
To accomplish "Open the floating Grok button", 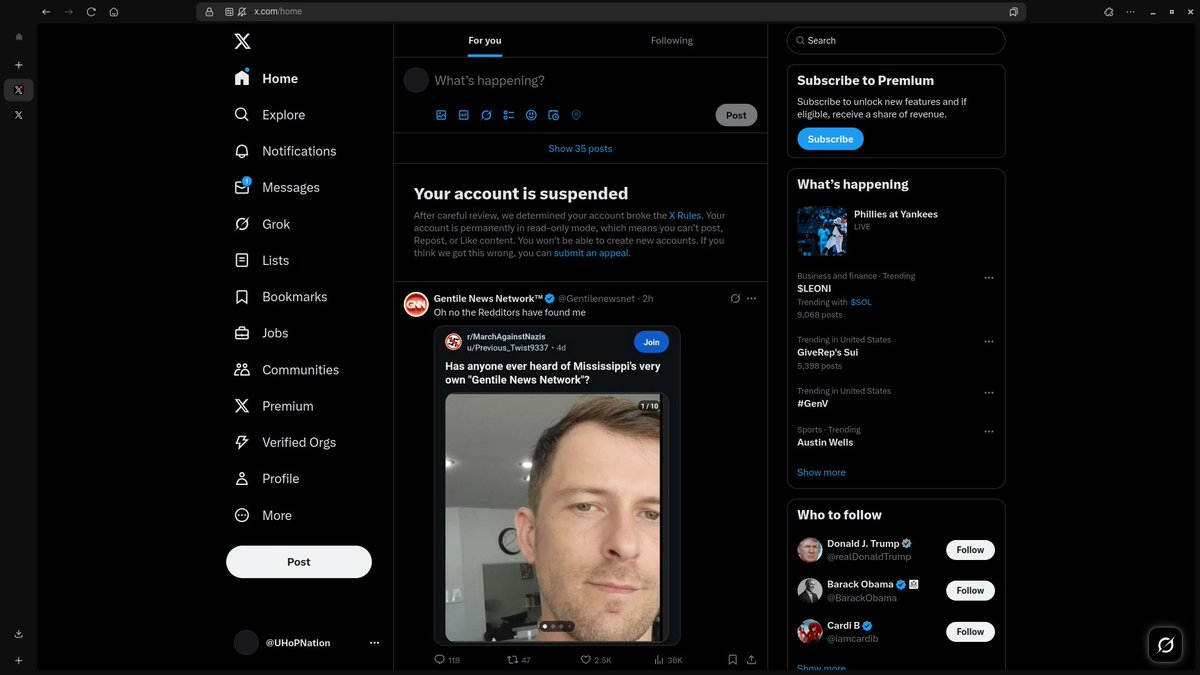I will click(1165, 645).
